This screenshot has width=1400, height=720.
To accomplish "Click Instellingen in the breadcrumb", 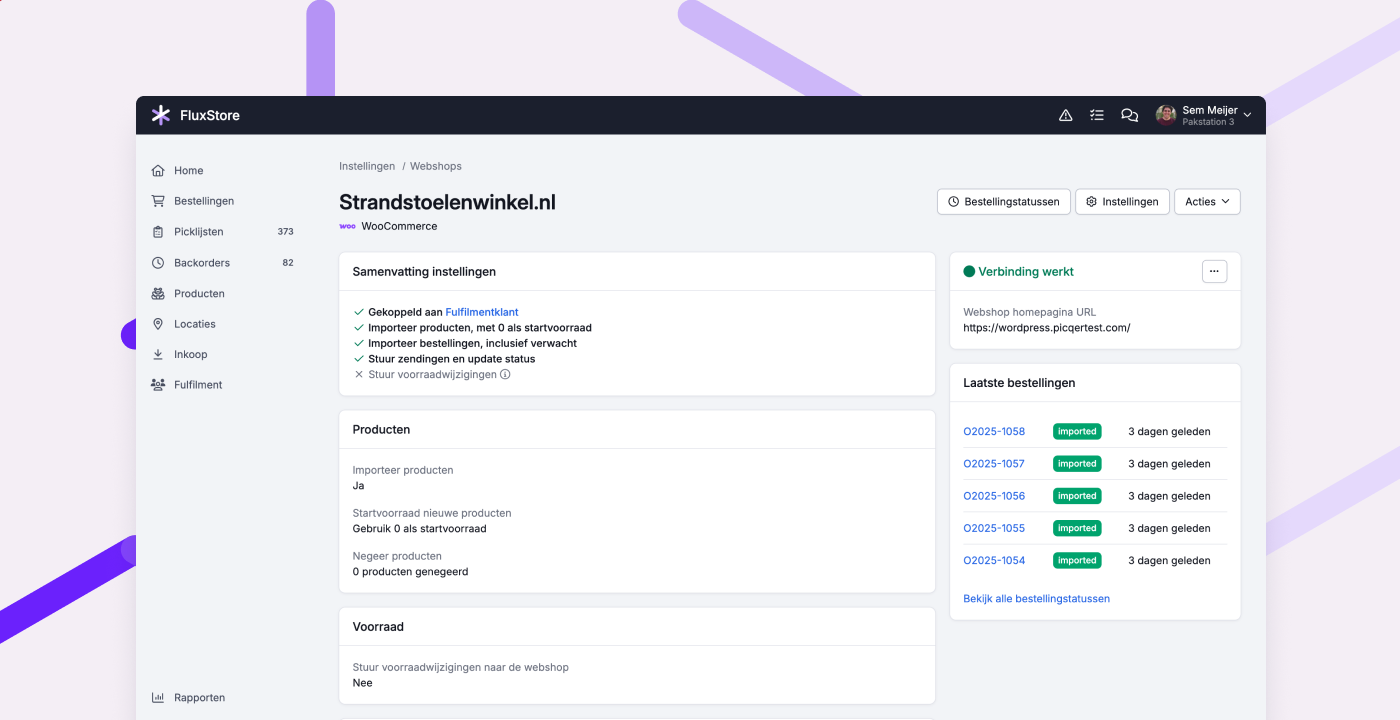I will tap(367, 166).
